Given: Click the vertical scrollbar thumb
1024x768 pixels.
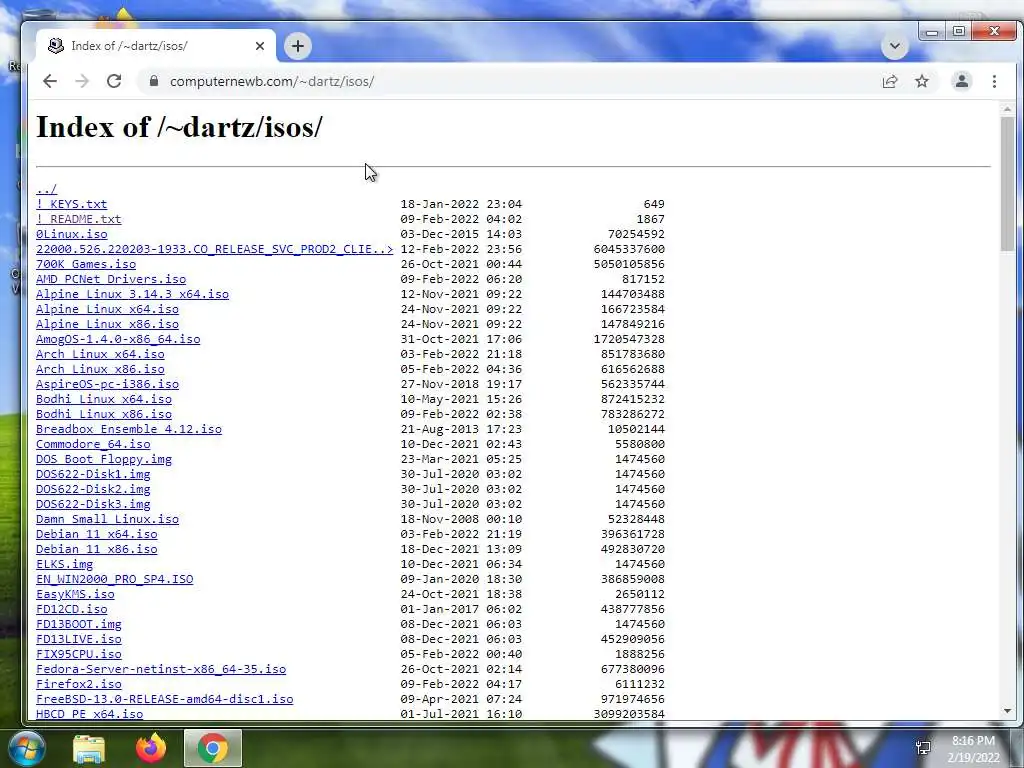Looking at the screenshot, I should coord(1007,184).
